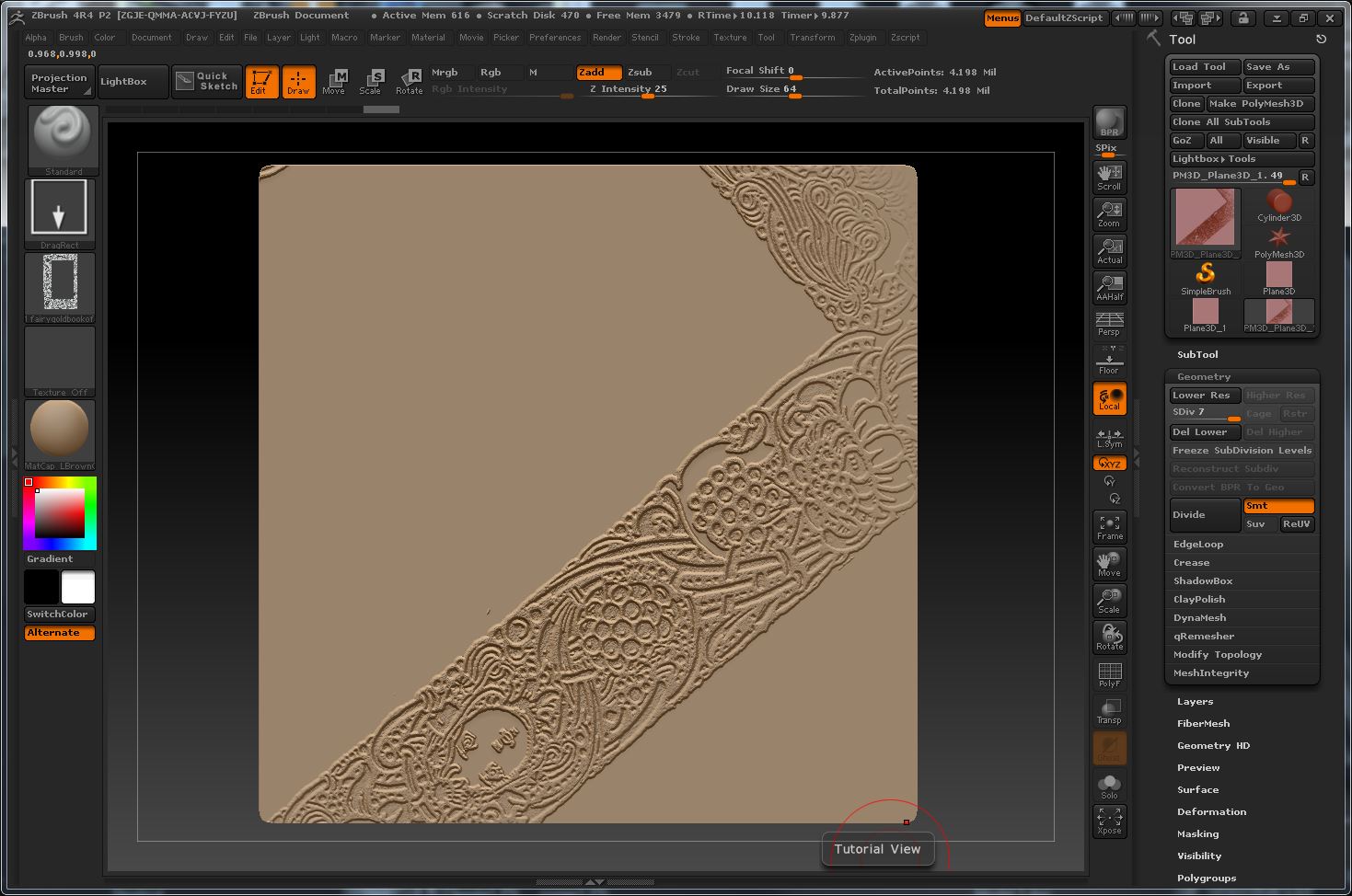Click the Xpose icon
Viewport: 1352px width, 896px height.
1109,821
